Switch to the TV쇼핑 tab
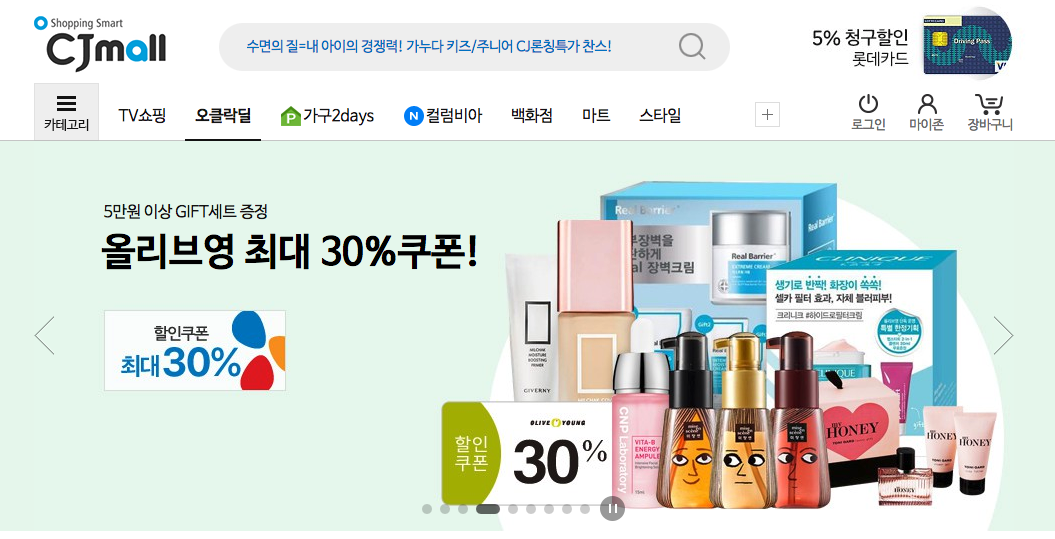Viewport: 1055px width, 539px height. click(142, 116)
